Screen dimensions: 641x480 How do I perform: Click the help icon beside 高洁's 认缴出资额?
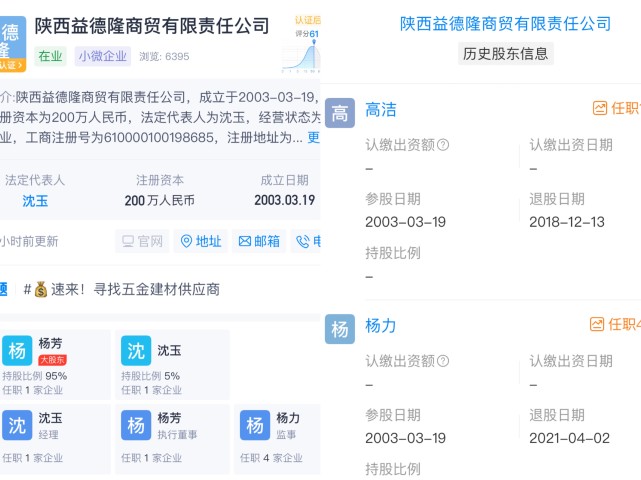pos(443,145)
